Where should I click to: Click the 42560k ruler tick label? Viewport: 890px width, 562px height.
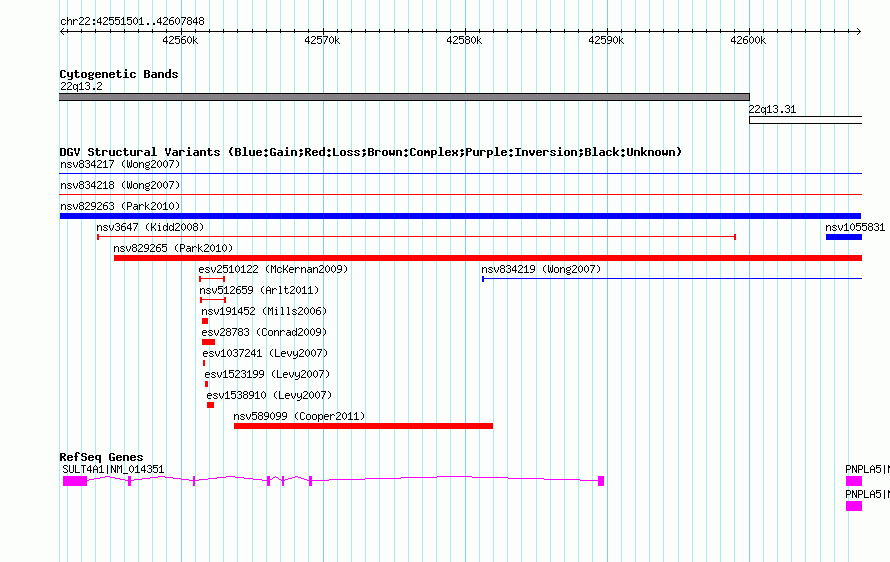point(180,40)
